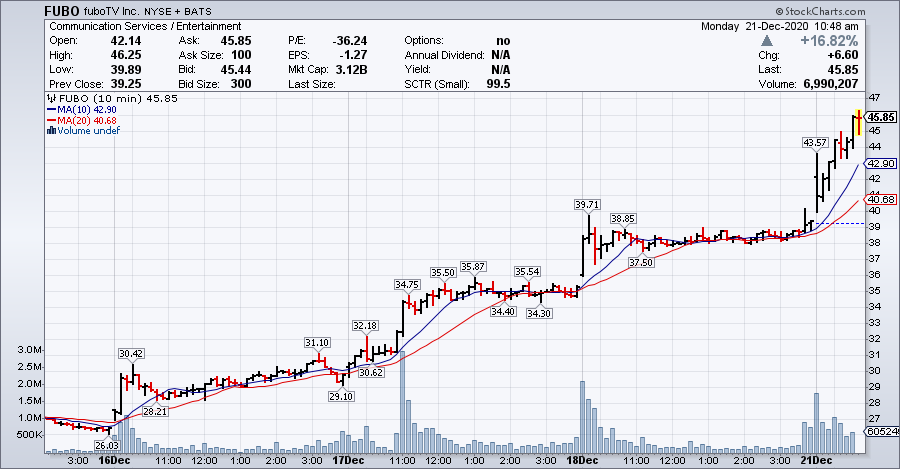Screen dimensions: 900x469
Task: Click the High value 46.25
Action: [x=126, y=55]
